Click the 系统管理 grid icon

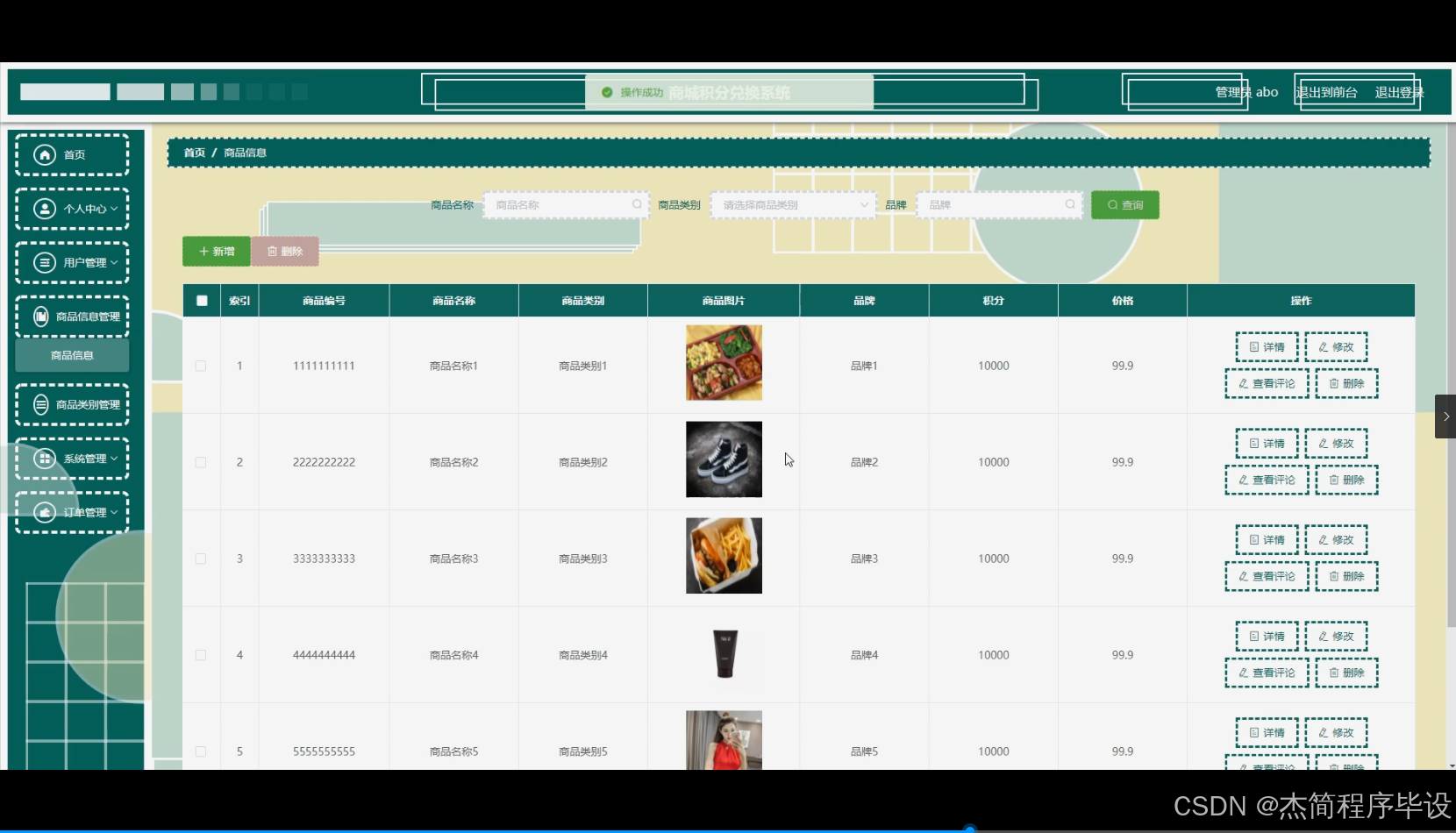click(x=45, y=459)
